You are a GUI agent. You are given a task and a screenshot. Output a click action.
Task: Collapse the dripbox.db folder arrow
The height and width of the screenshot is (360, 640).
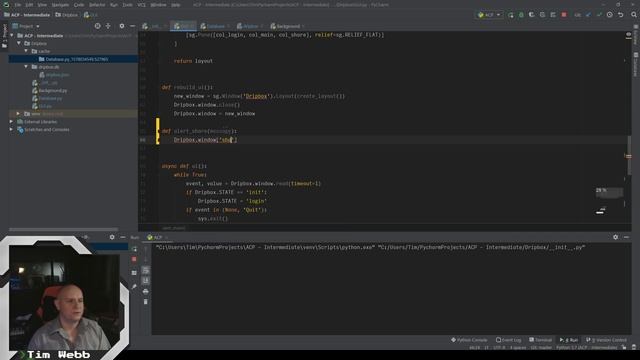tap(26, 67)
